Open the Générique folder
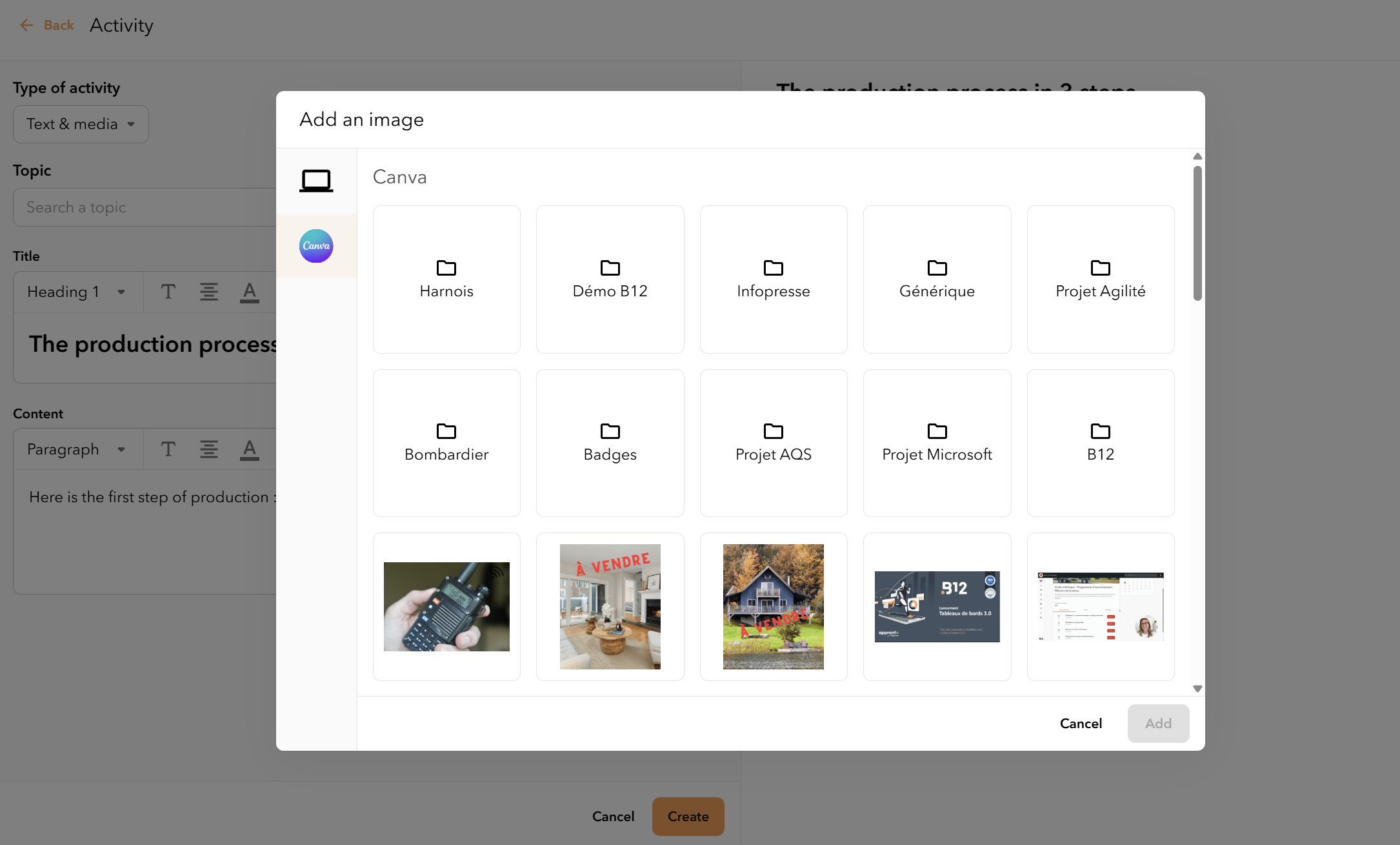This screenshot has width=1400, height=845. (x=937, y=280)
